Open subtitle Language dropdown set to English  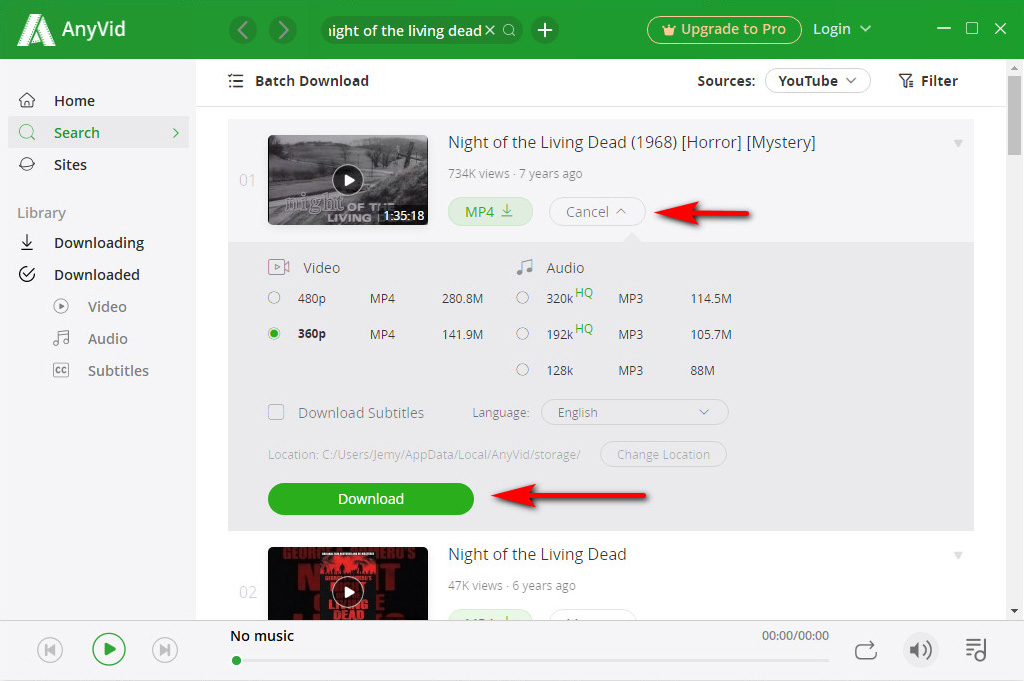pos(635,413)
